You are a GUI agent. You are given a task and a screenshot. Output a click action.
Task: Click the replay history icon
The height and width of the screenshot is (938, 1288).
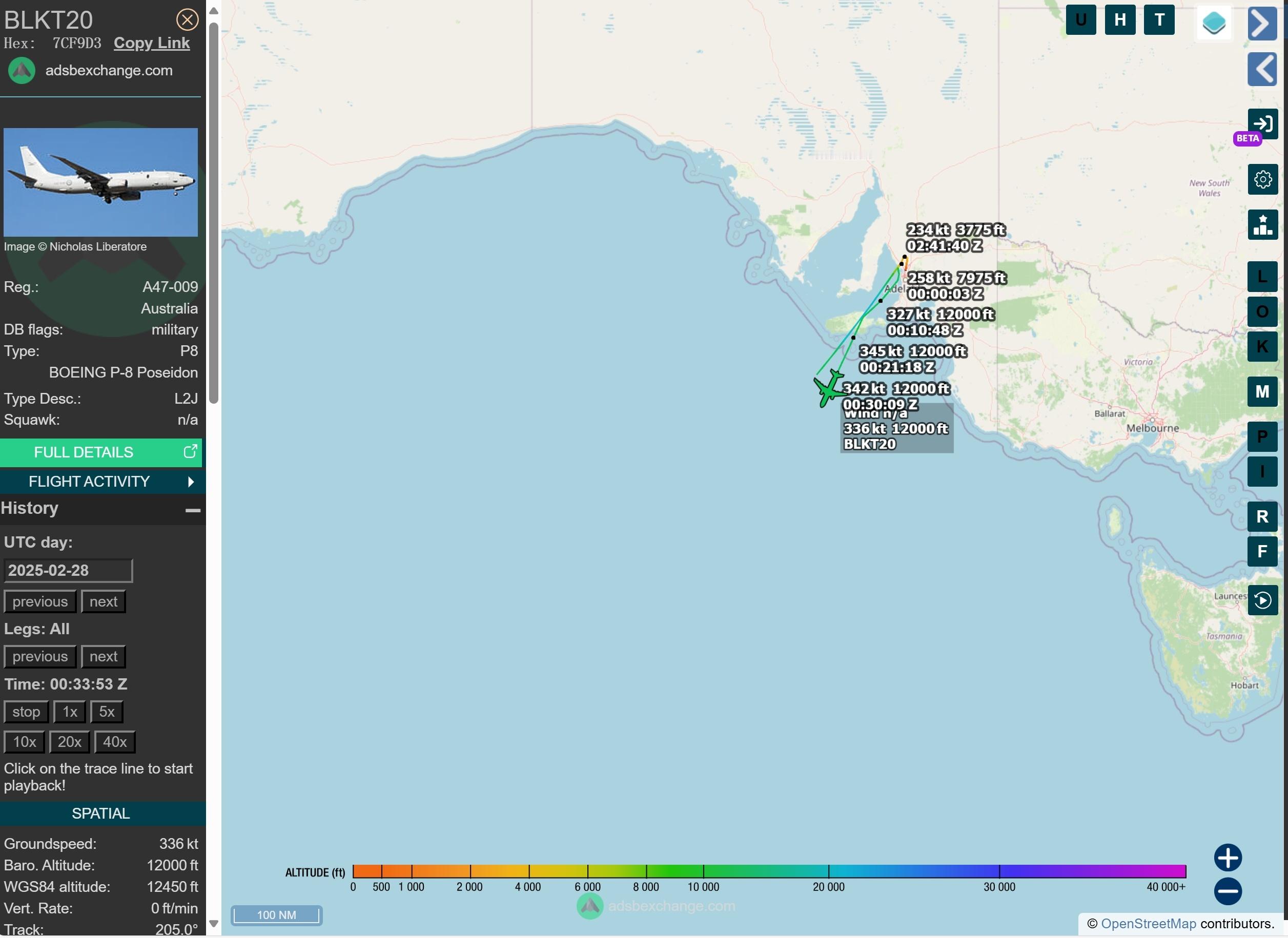tap(1262, 600)
